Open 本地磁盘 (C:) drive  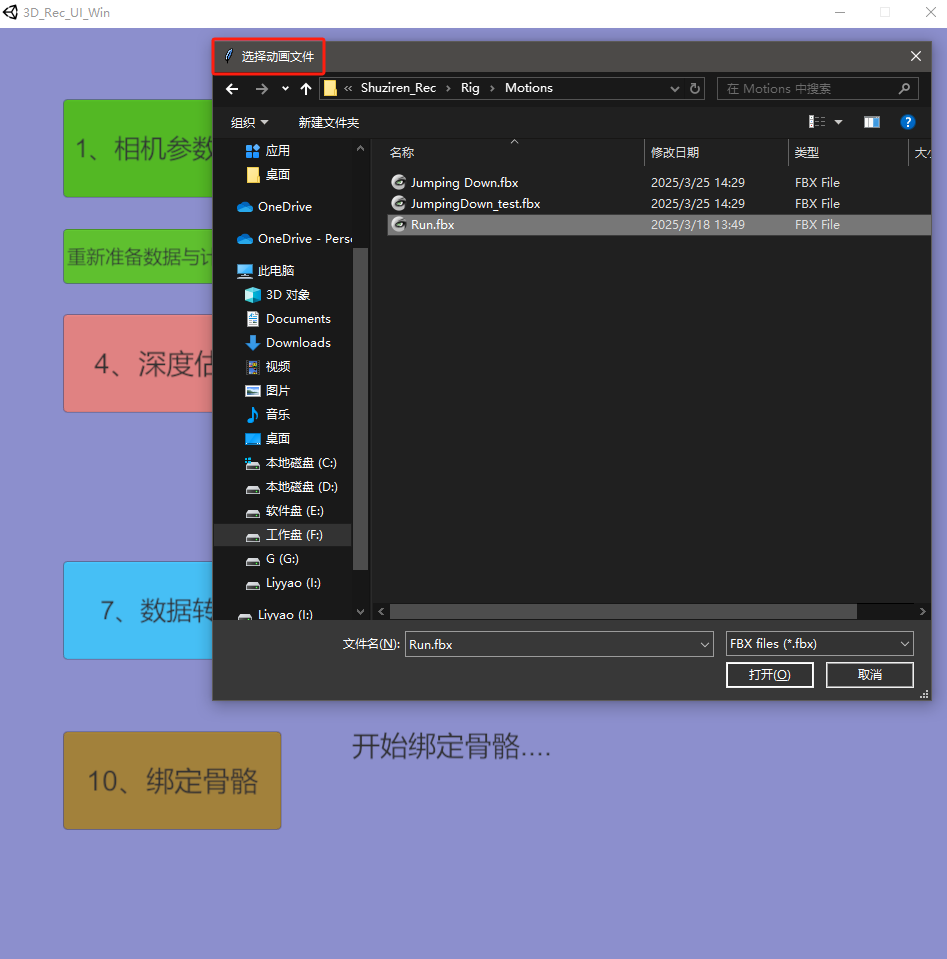[x=291, y=463]
